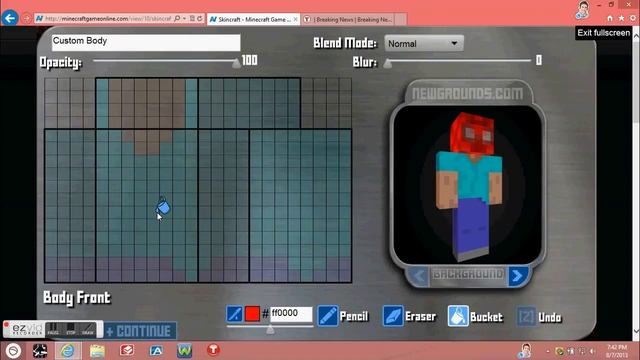Click the browser Refresh icon
This screenshot has height=360, width=640.
click(x=200, y=19)
